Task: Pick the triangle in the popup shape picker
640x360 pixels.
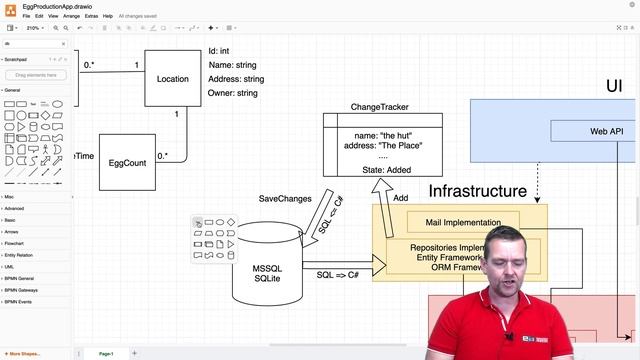Action: [x=231, y=244]
